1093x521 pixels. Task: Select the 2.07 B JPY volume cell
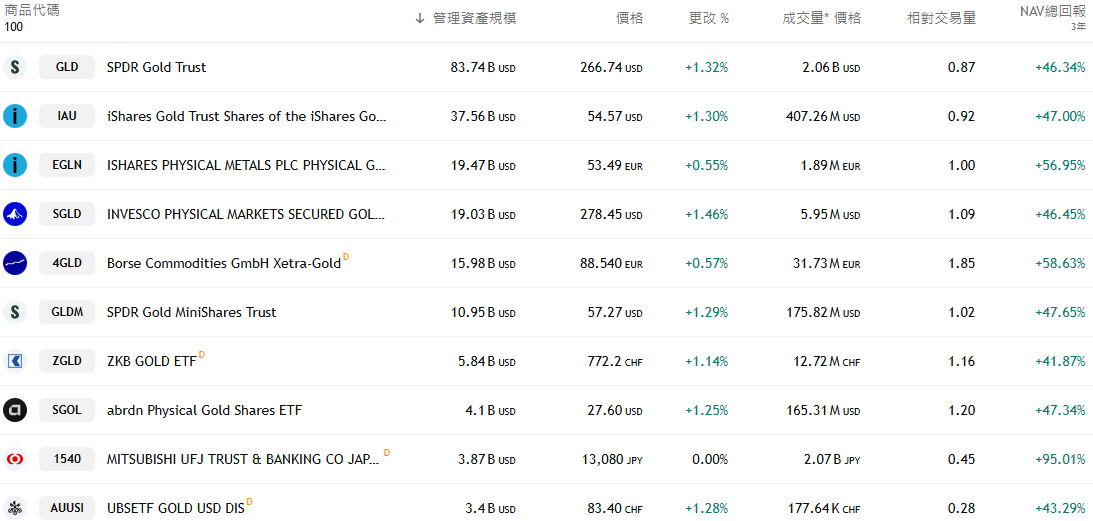coord(831,459)
